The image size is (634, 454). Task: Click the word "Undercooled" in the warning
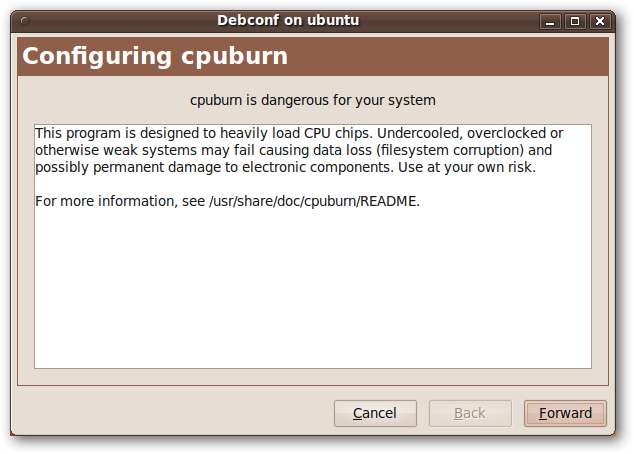pyautogui.click(x=419, y=134)
